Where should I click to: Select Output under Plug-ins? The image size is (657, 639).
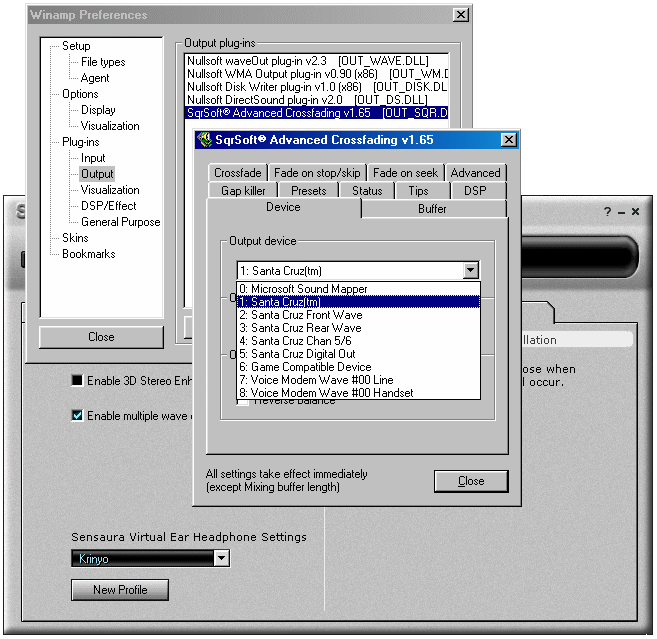(97, 174)
